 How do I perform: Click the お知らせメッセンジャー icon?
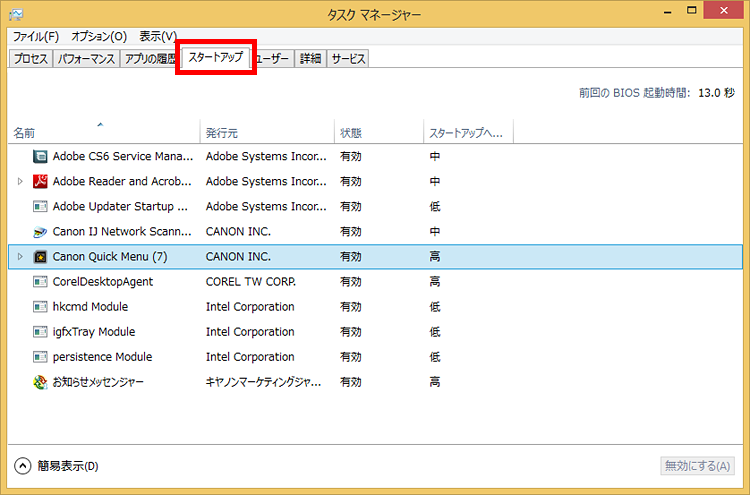point(40,382)
